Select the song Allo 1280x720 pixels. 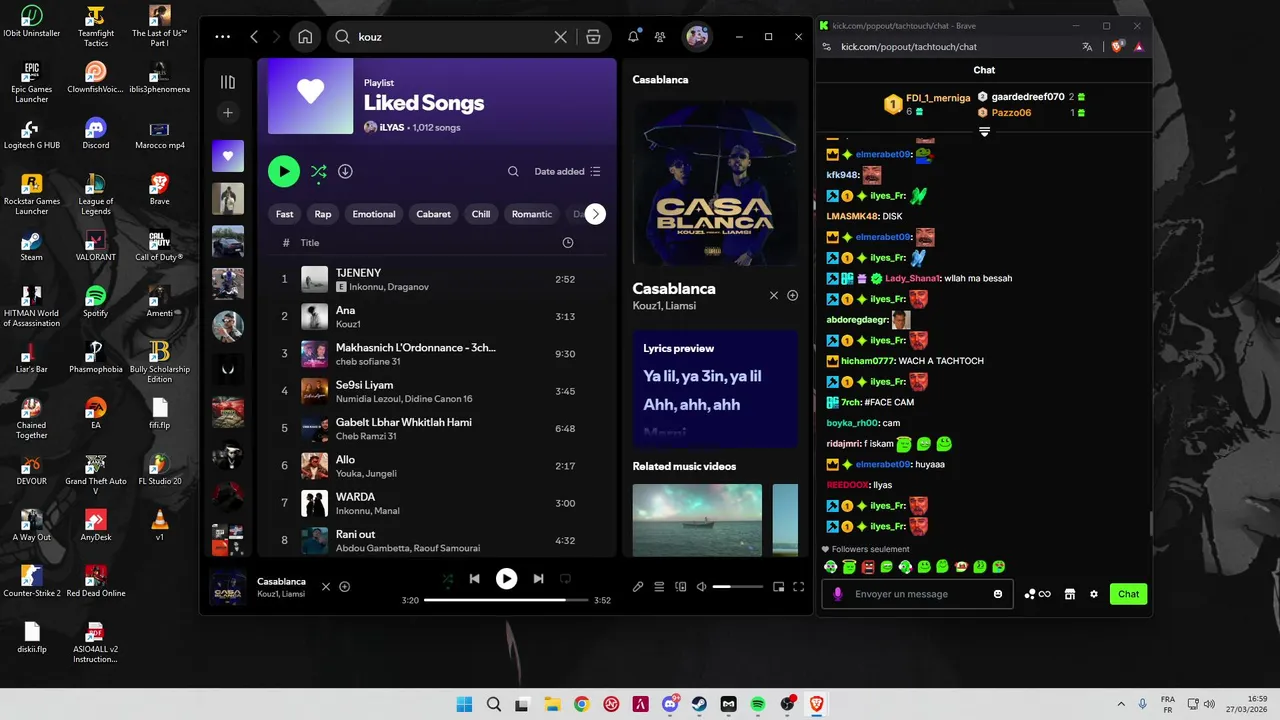(437, 466)
